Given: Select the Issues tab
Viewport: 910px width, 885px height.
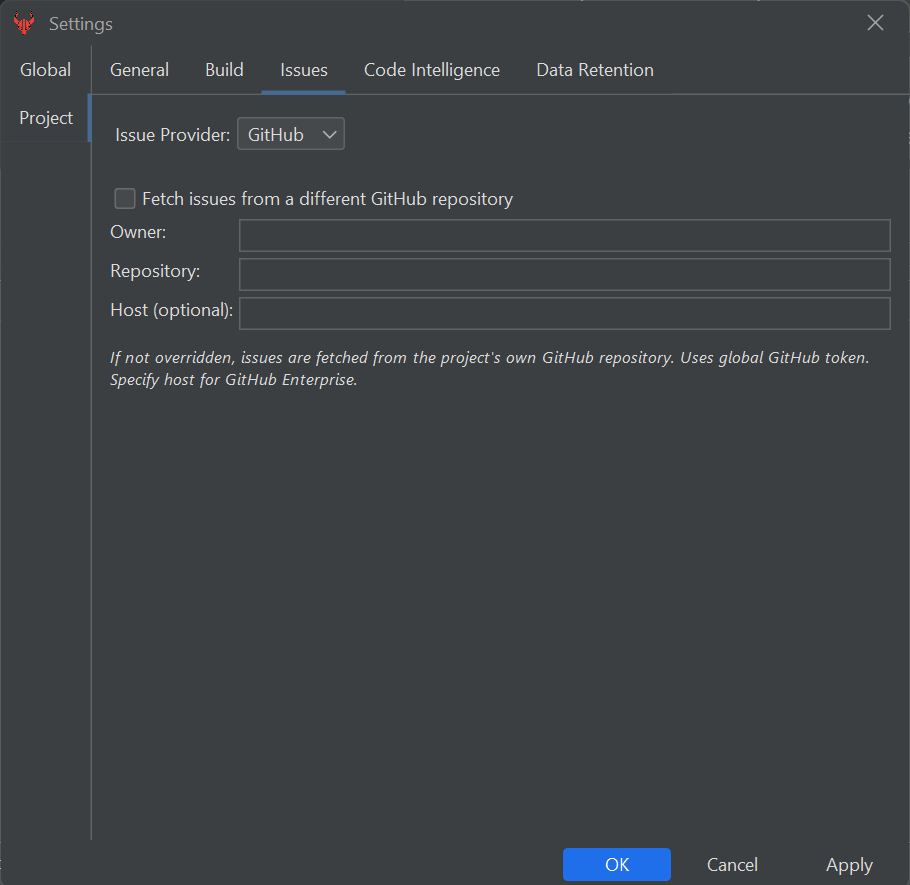Looking at the screenshot, I should (303, 70).
